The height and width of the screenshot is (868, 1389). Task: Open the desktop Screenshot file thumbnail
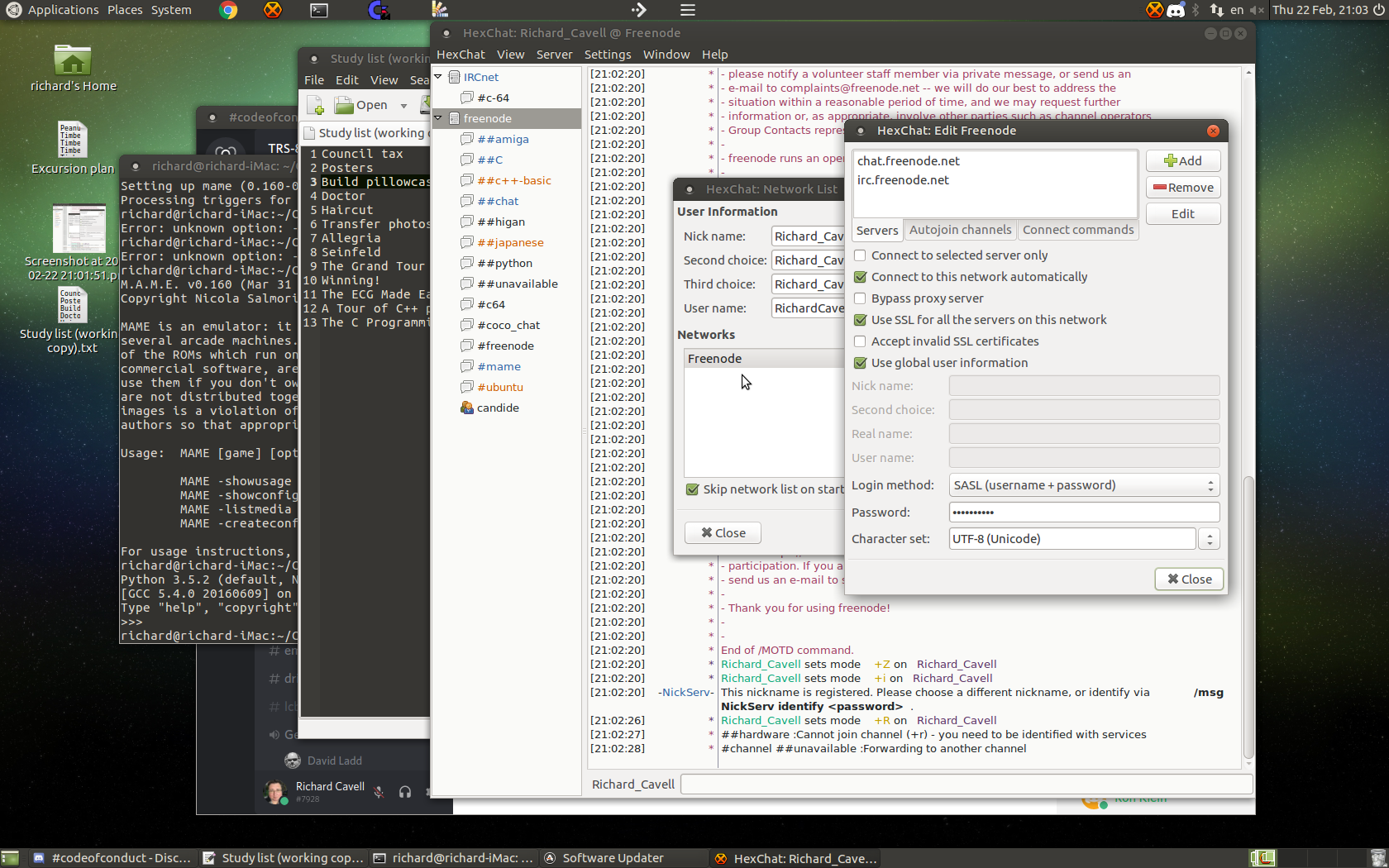pos(79,228)
